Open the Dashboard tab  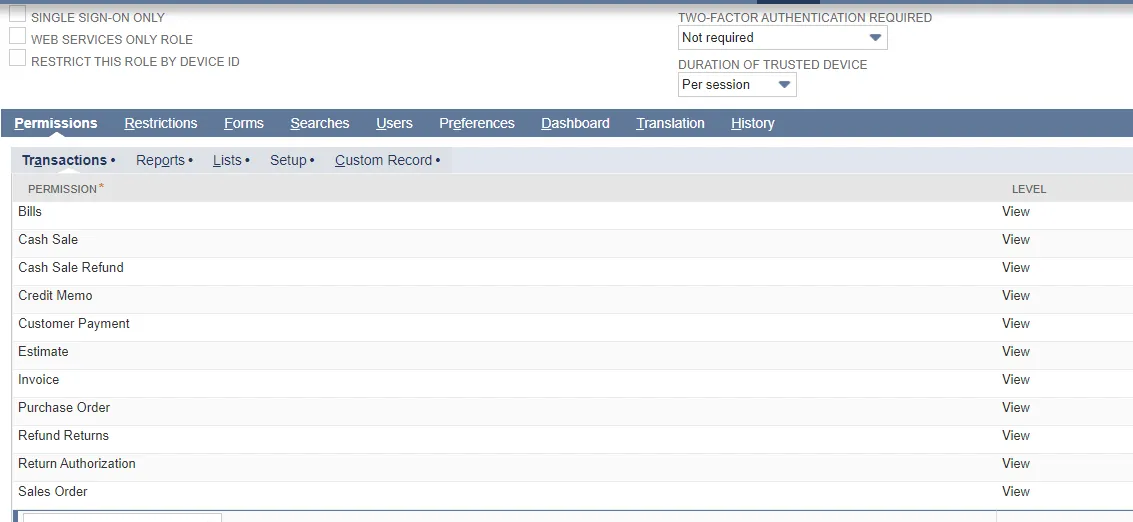tap(575, 124)
